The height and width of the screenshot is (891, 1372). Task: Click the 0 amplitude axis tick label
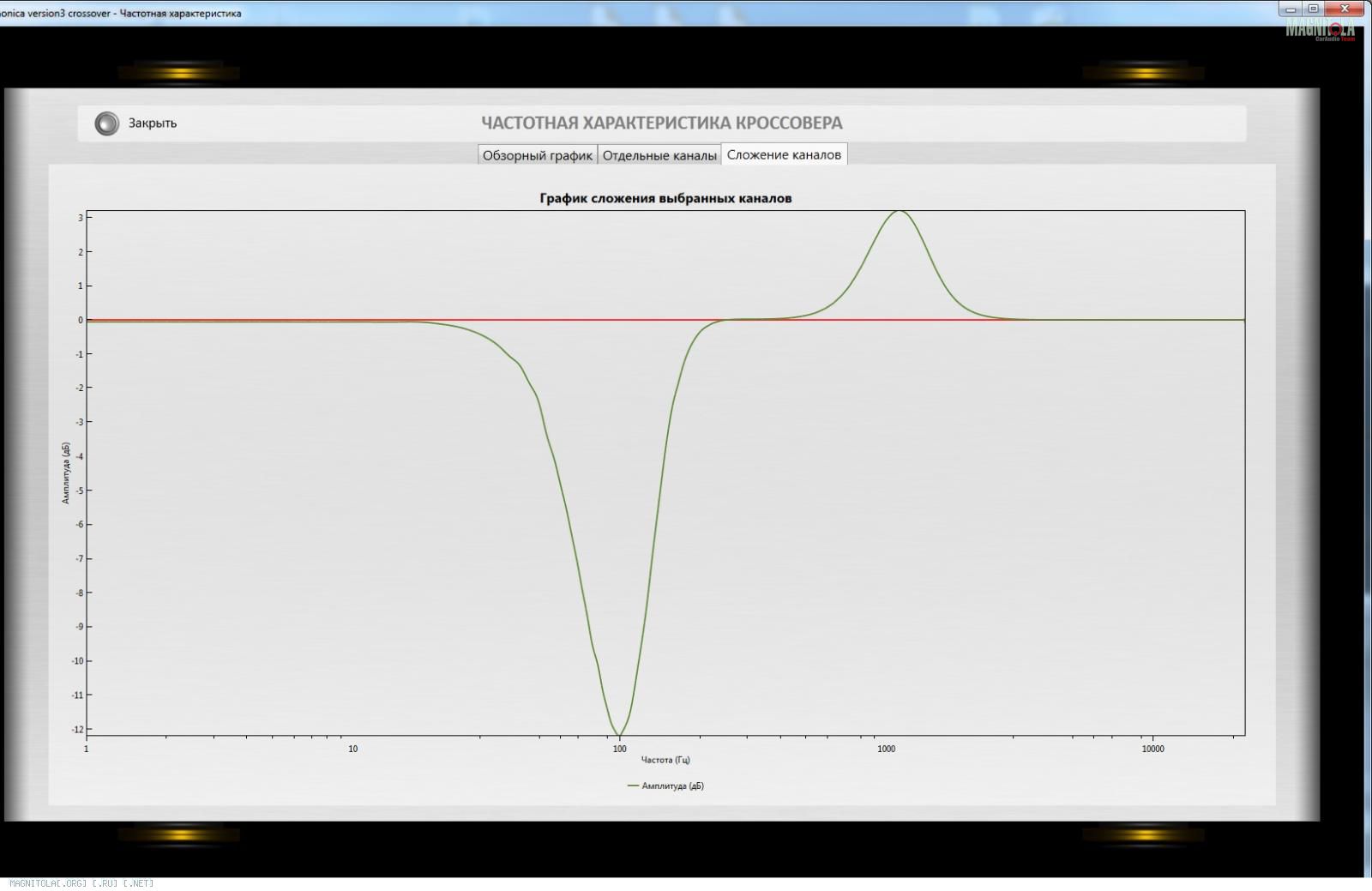pyautogui.click(x=81, y=320)
